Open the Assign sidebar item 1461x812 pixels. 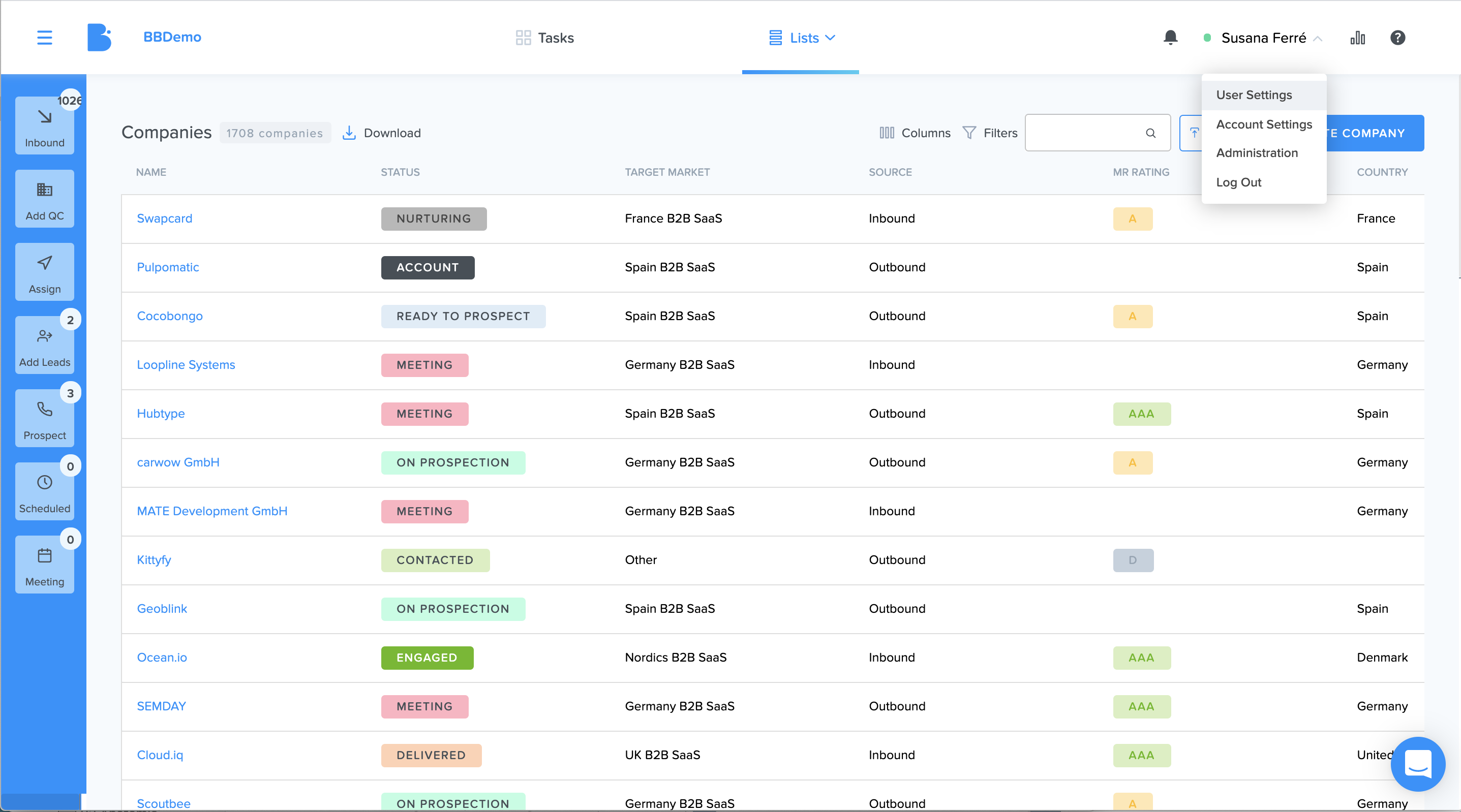coord(44,272)
